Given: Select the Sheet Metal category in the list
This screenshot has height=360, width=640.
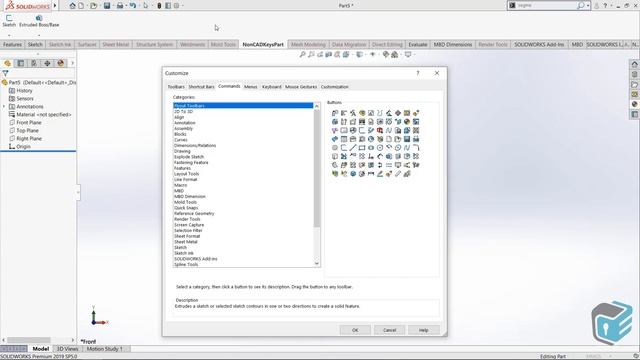Looking at the screenshot, I should (x=186, y=242).
